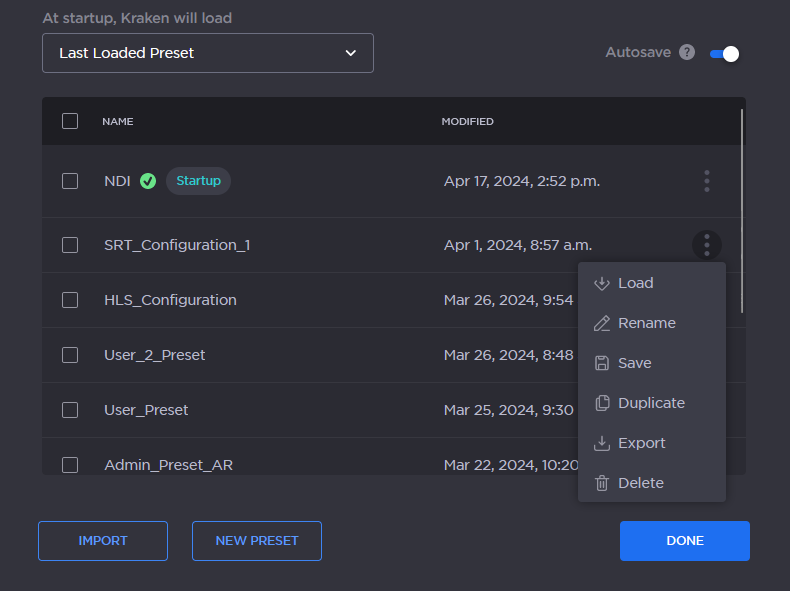790x591 pixels.
Task: Click the three-dot menu icon for SRT_Configuration_1
Action: coord(707,245)
